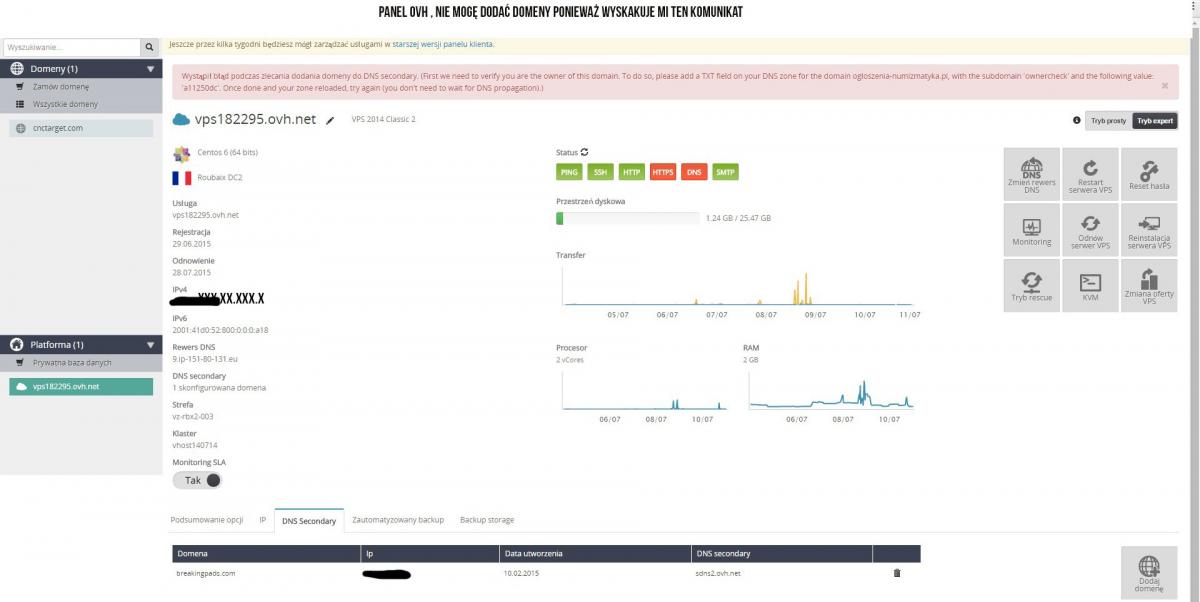Open the Backup storage tab
The image size is (1200, 602).
coord(487,520)
